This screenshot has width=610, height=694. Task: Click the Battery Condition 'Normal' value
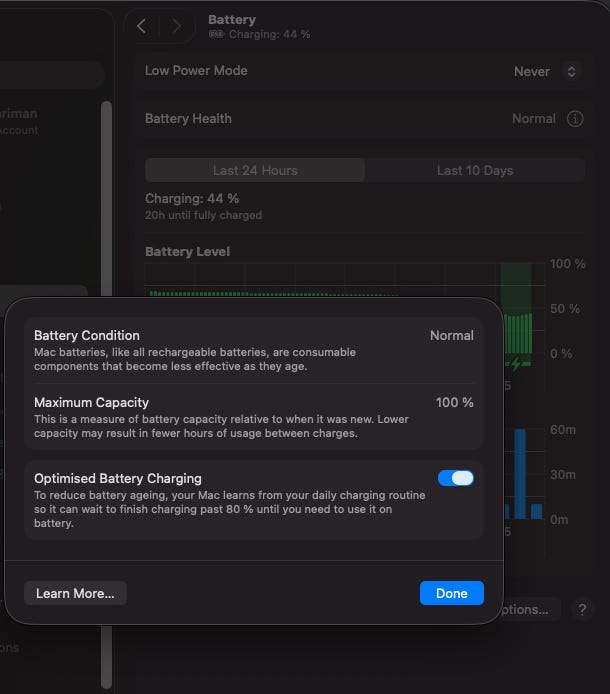(452, 335)
